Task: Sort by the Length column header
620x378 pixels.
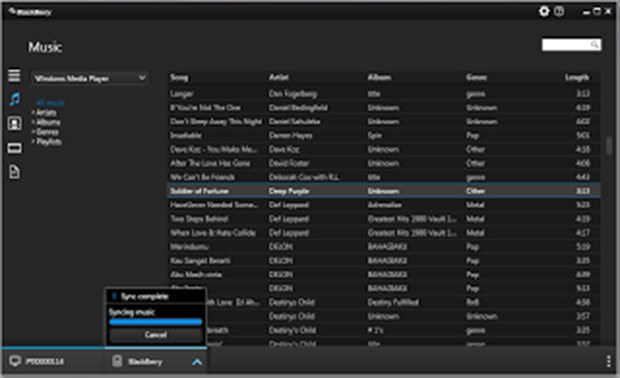Action: click(577, 77)
